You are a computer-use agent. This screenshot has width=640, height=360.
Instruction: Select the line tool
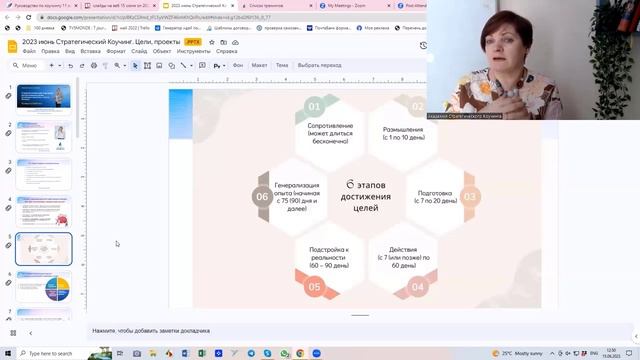pos(184,65)
